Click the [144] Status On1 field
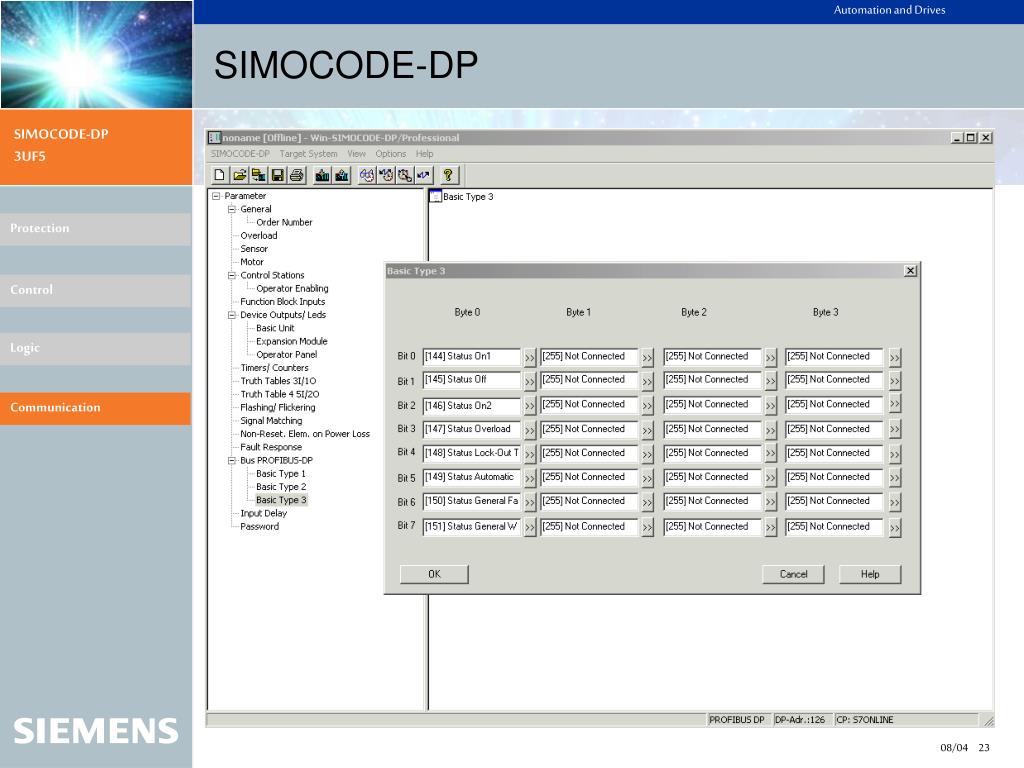The height and width of the screenshot is (768, 1024). [x=472, y=357]
